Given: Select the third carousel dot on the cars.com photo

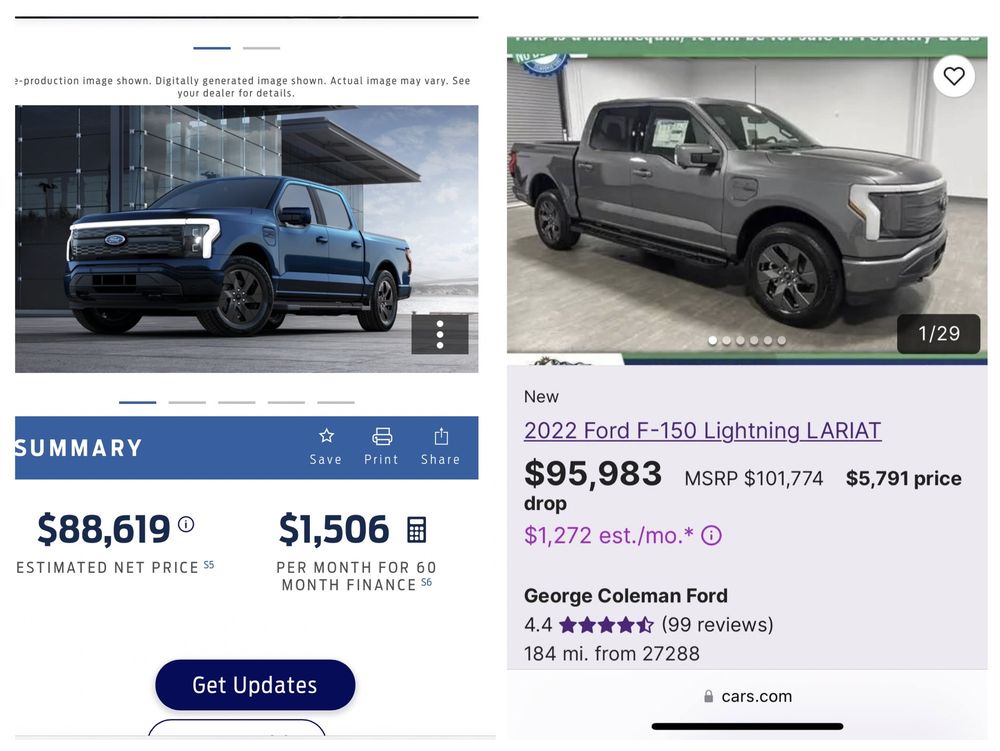Looking at the screenshot, I should coord(740,340).
